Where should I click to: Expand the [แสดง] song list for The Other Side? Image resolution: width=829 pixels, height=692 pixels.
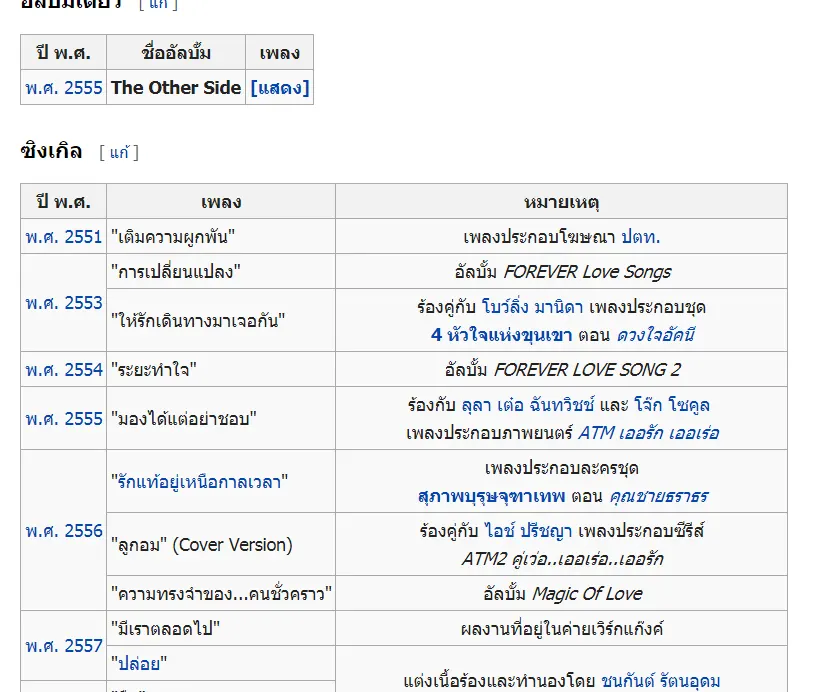pyautogui.click(x=280, y=88)
